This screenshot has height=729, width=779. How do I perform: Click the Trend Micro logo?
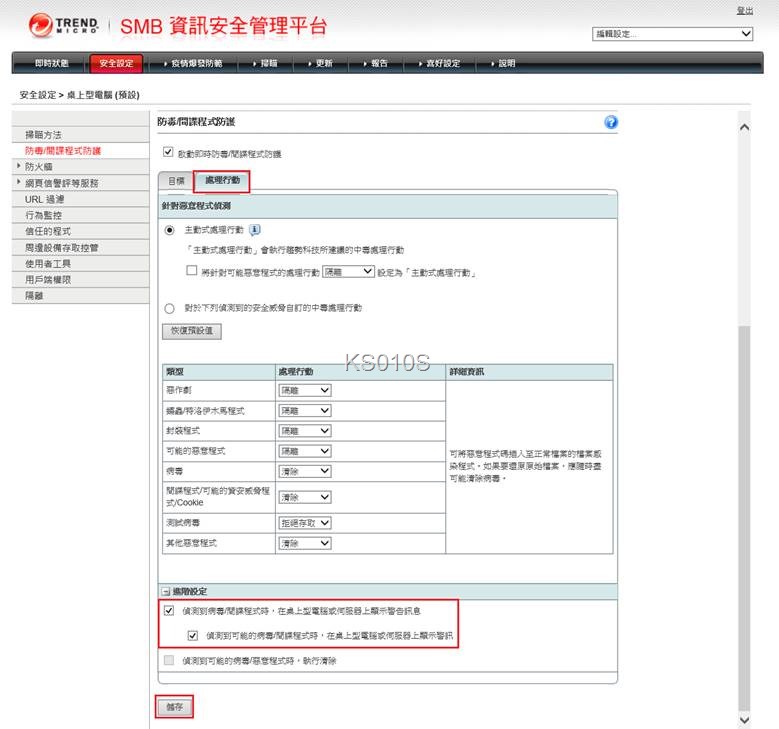click(64, 25)
